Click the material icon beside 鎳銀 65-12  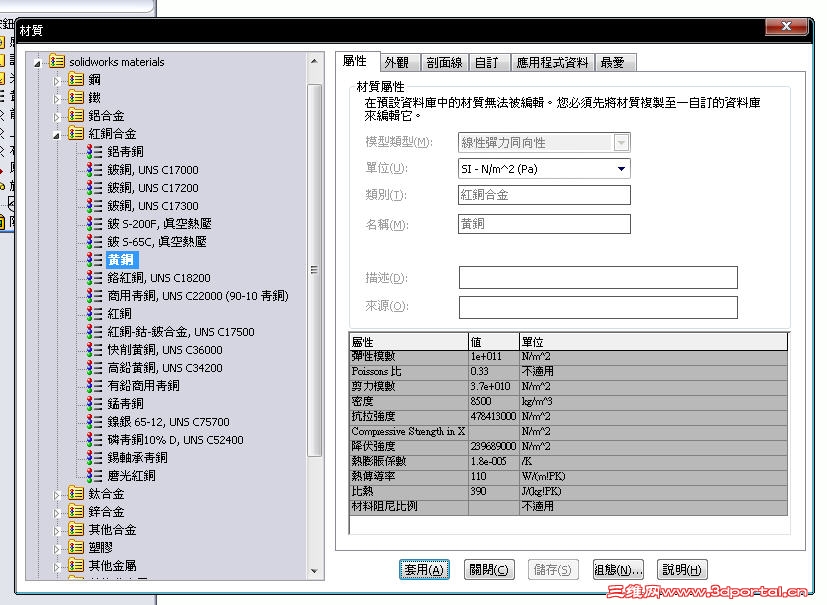coord(94,421)
